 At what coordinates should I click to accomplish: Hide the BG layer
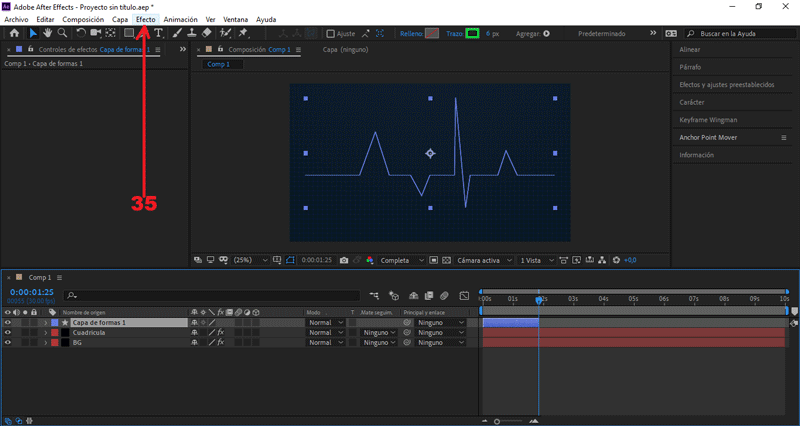(7, 343)
